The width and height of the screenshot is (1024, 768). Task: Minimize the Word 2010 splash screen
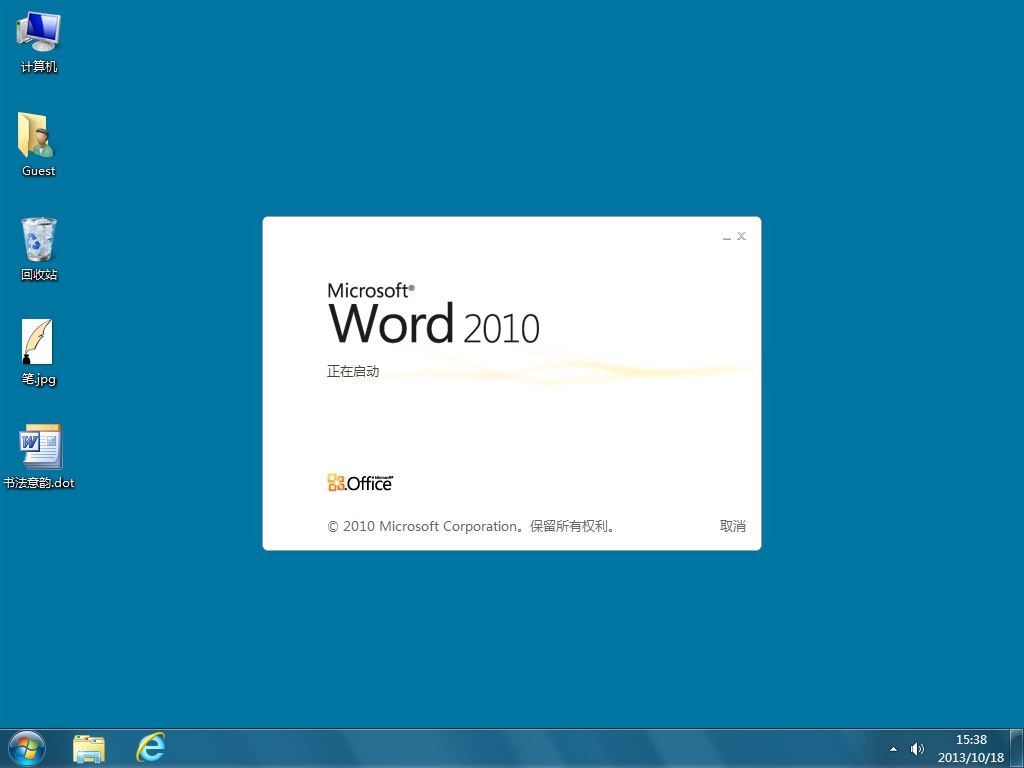click(x=727, y=236)
